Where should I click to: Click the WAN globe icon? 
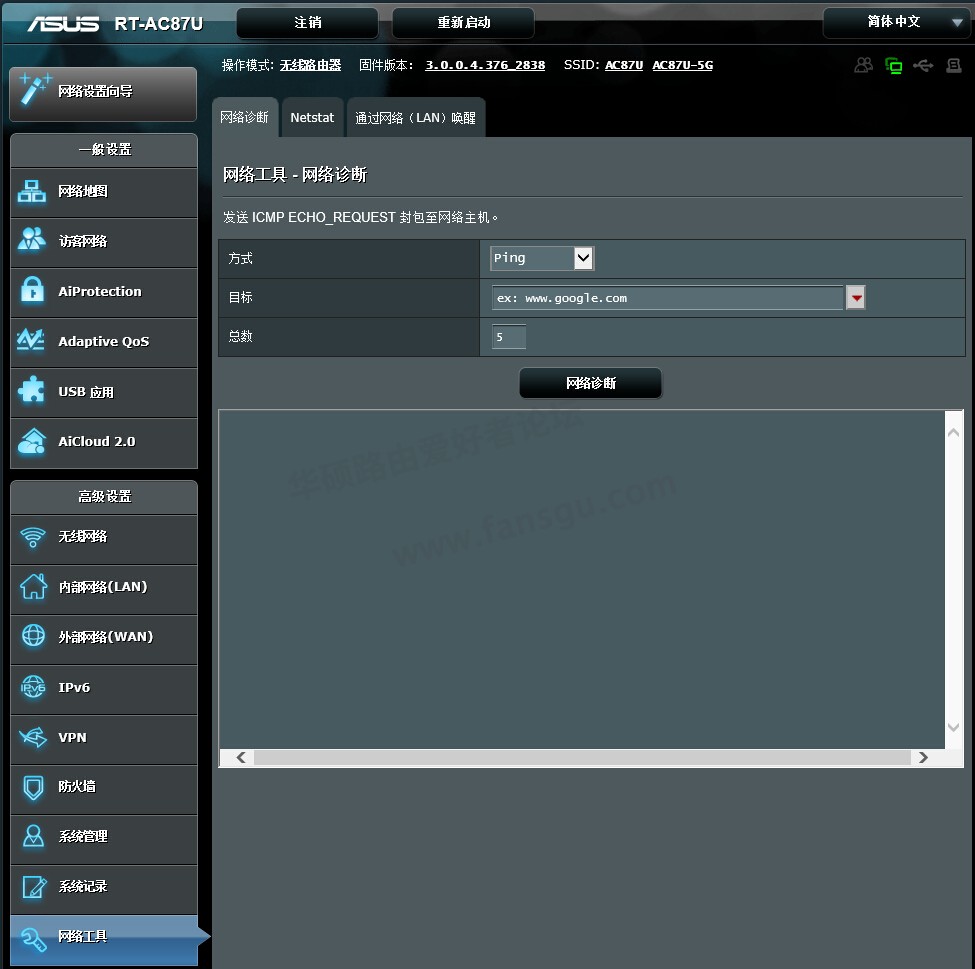click(x=34, y=636)
